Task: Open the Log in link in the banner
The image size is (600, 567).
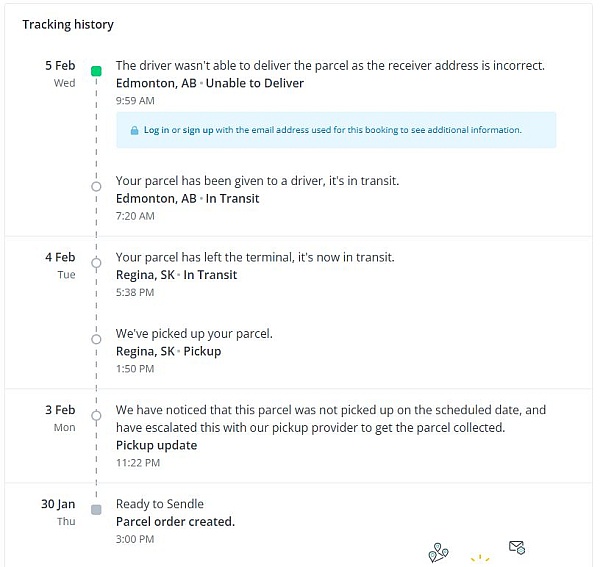Action: [x=156, y=130]
